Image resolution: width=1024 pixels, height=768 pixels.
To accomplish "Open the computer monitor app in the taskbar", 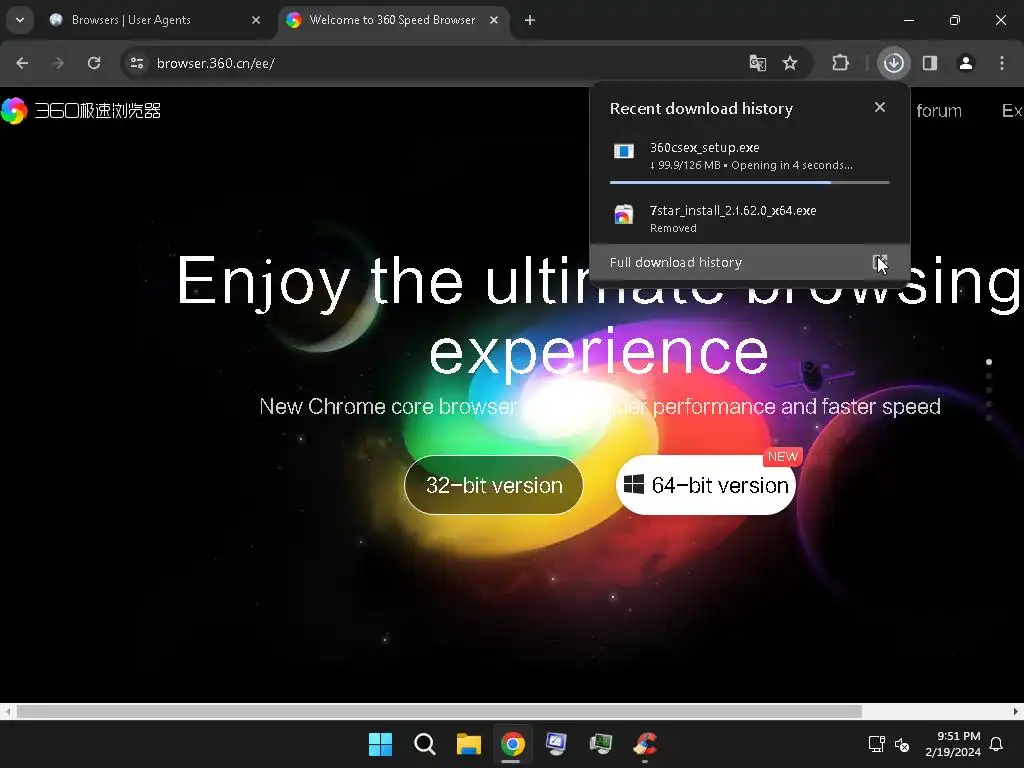I will pyautogui.click(x=556, y=744).
